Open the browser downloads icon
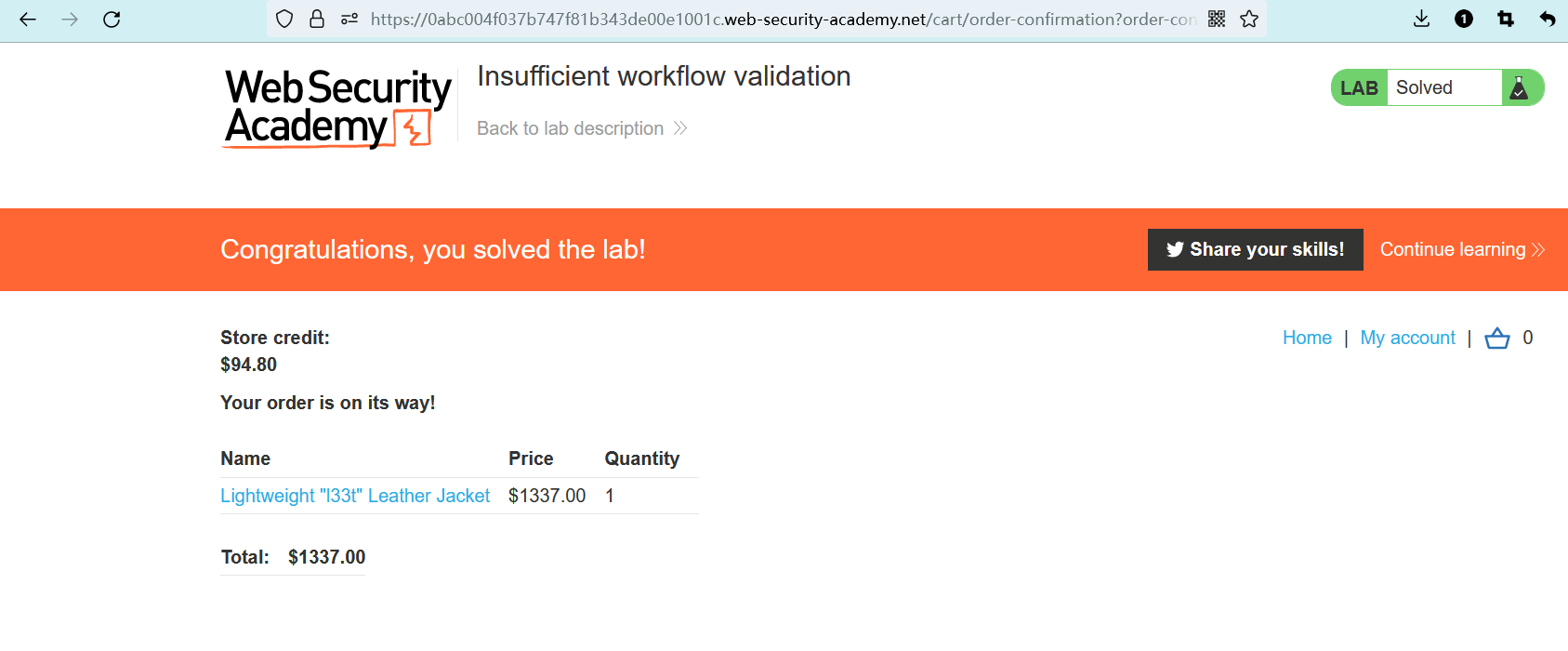The height and width of the screenshot is (651, 1568). 1421,20
